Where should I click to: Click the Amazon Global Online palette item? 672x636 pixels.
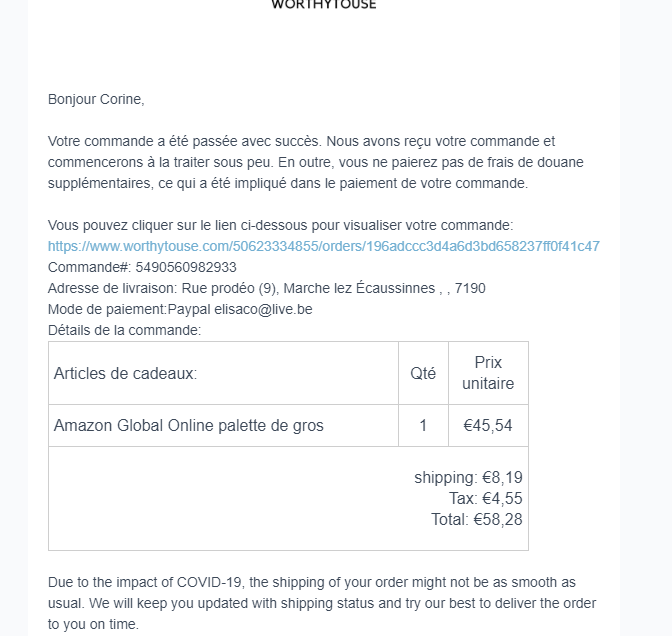(189, 425)
